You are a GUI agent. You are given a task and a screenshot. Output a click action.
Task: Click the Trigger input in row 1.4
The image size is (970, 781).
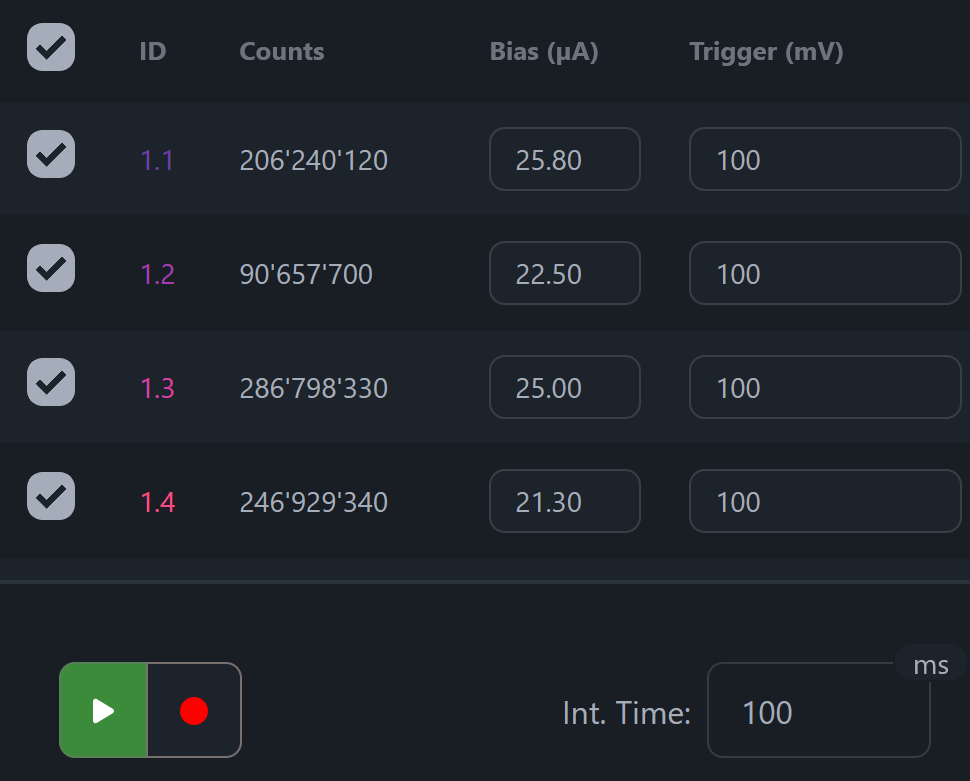click(824, 502)
